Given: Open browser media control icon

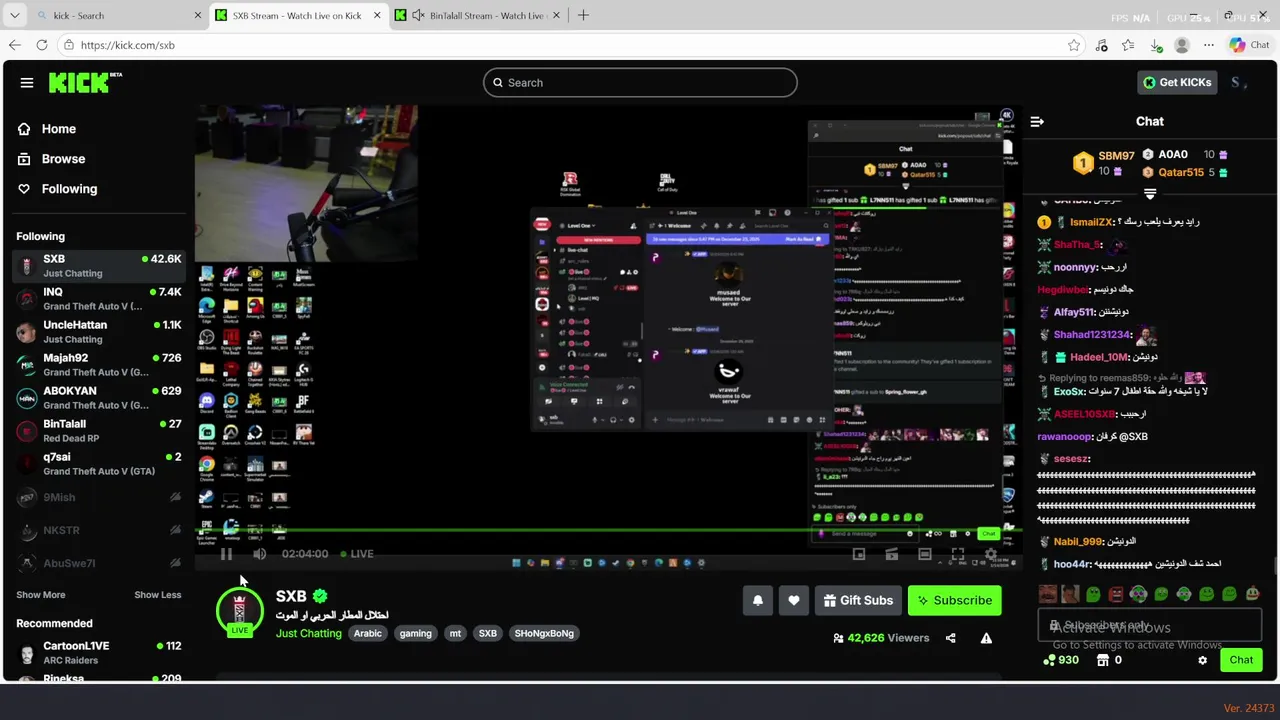Looking at the screenshot, I should tap(1101, 45).
